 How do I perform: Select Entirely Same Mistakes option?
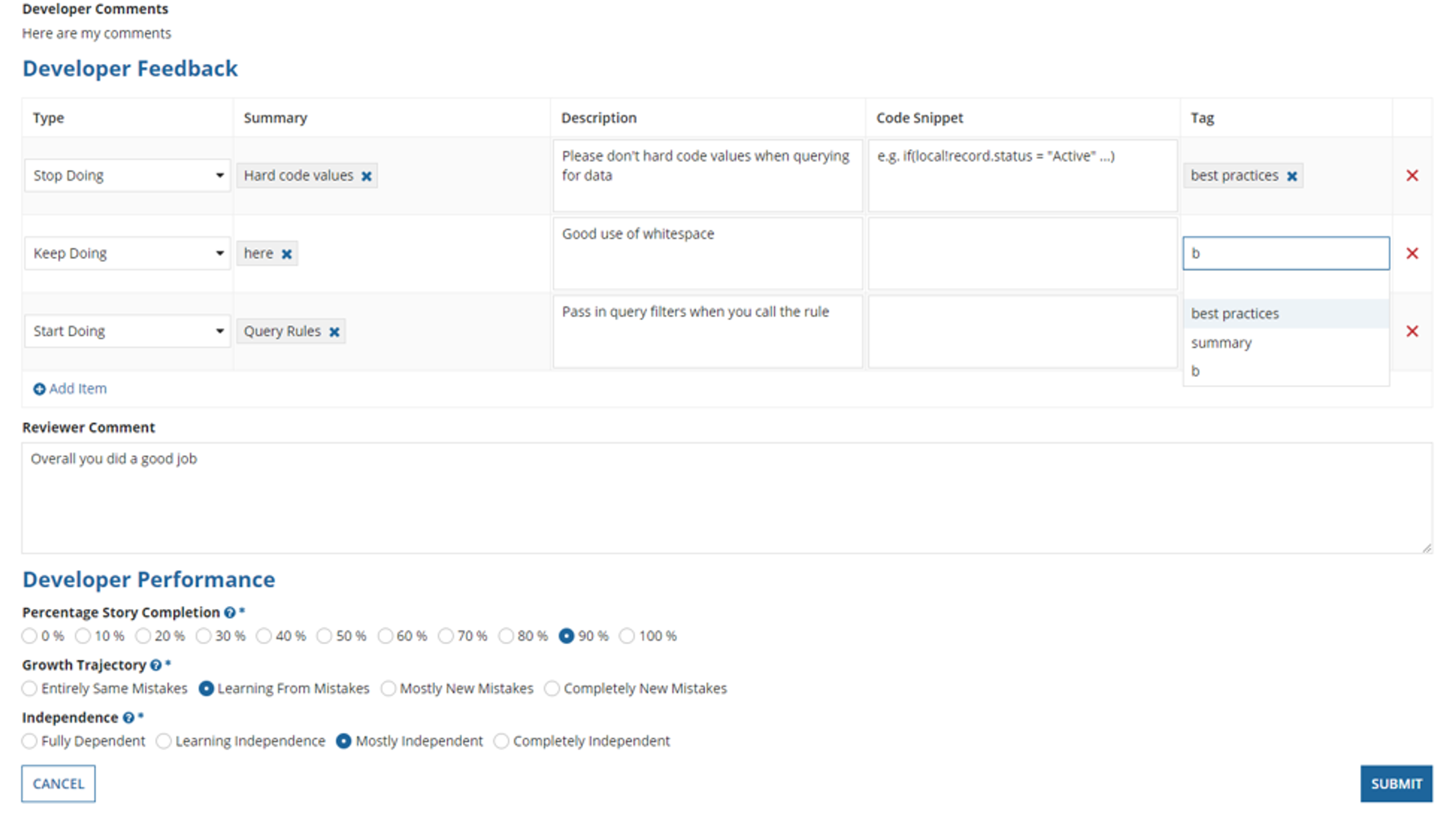click(x=29, y=688)
